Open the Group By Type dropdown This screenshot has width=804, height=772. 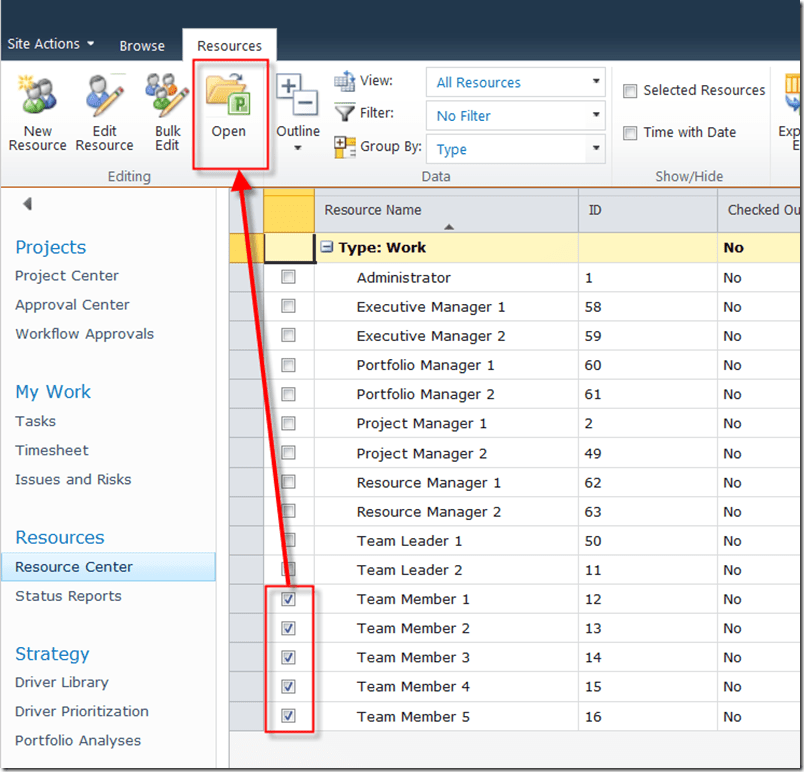click(515, 149)
